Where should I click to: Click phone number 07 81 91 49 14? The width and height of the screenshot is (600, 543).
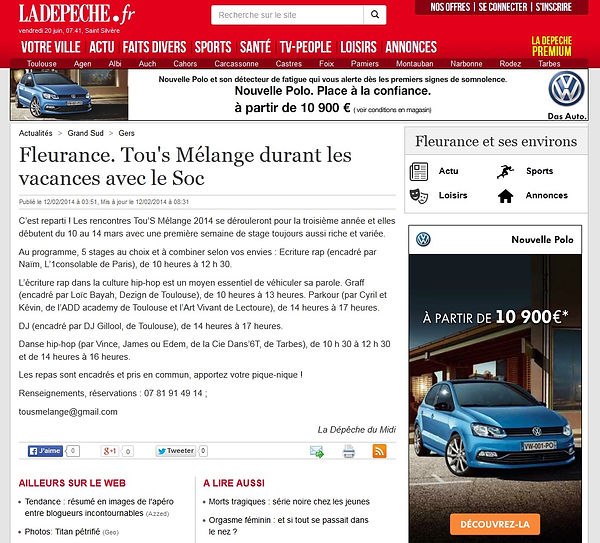click(173, 393)
